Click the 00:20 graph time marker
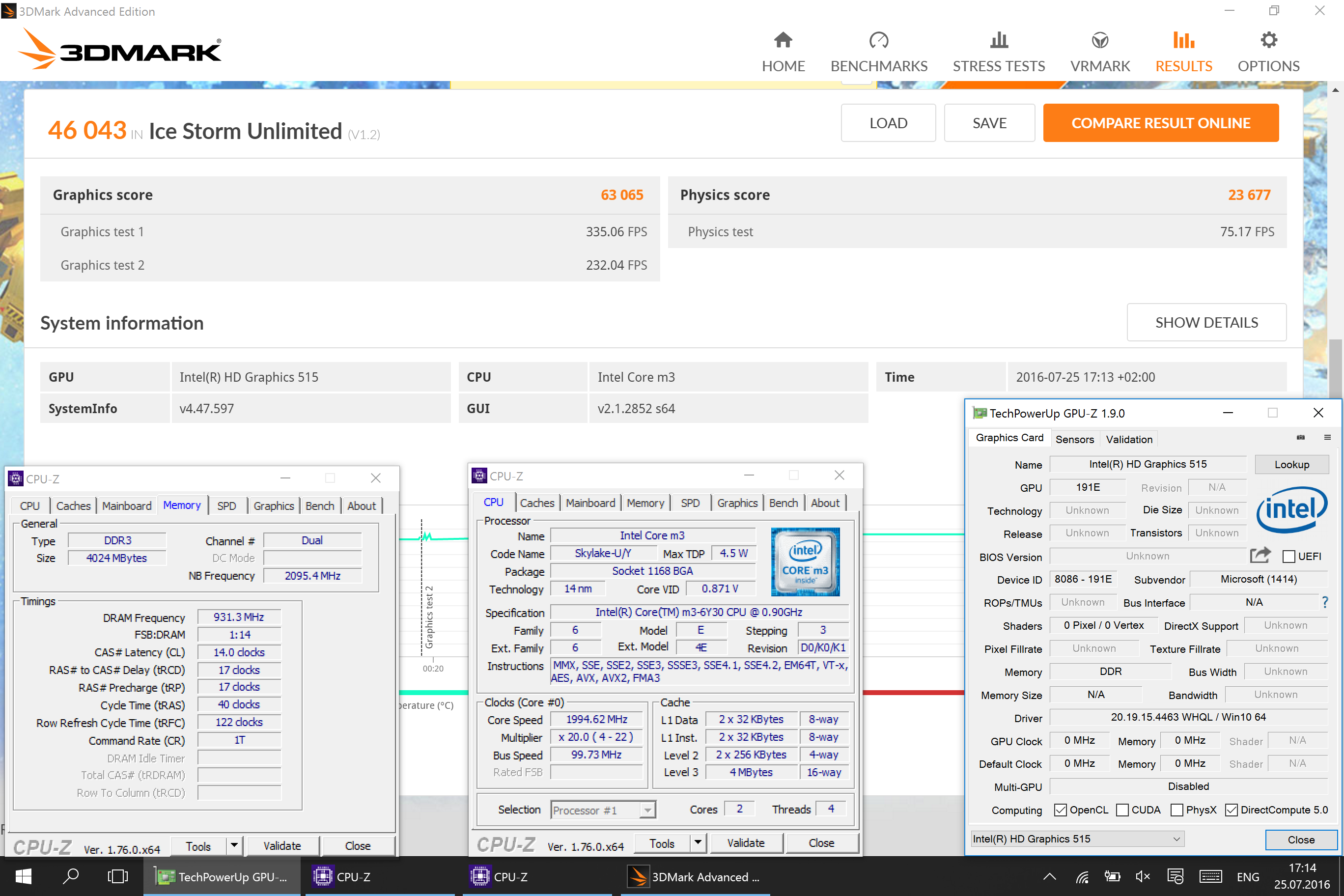 point(433,669)
